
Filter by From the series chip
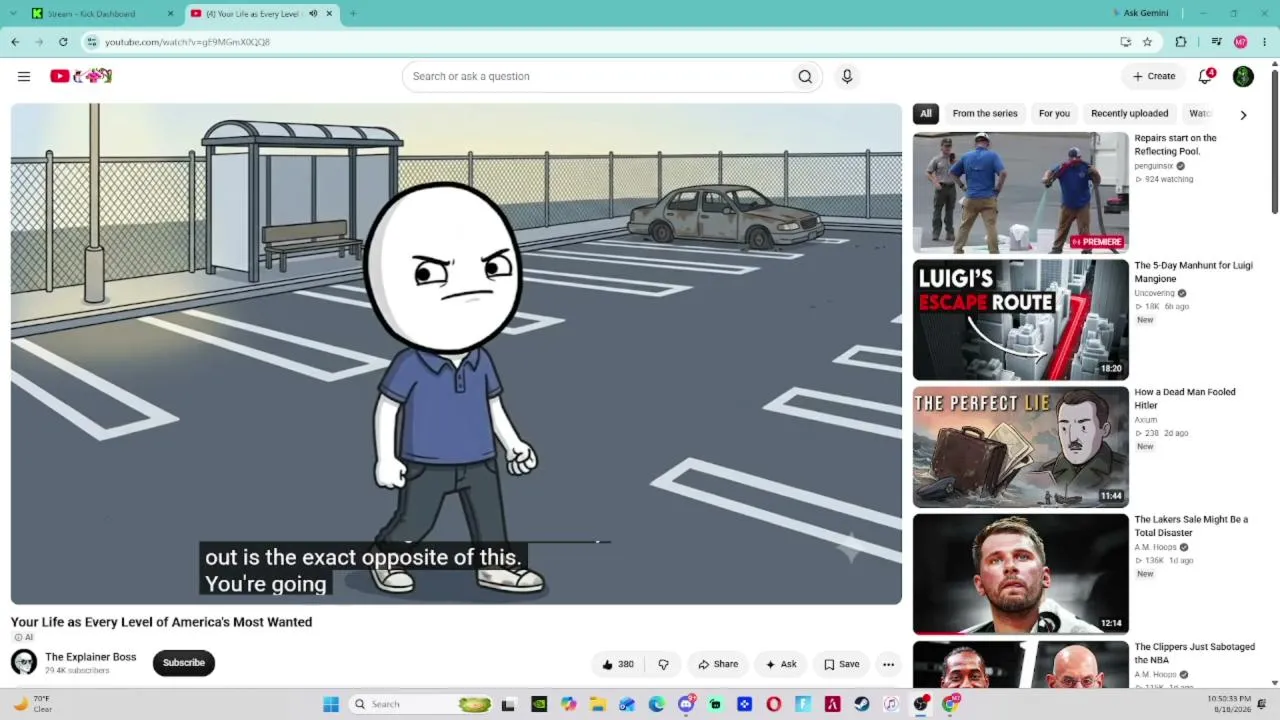[985, 114]
